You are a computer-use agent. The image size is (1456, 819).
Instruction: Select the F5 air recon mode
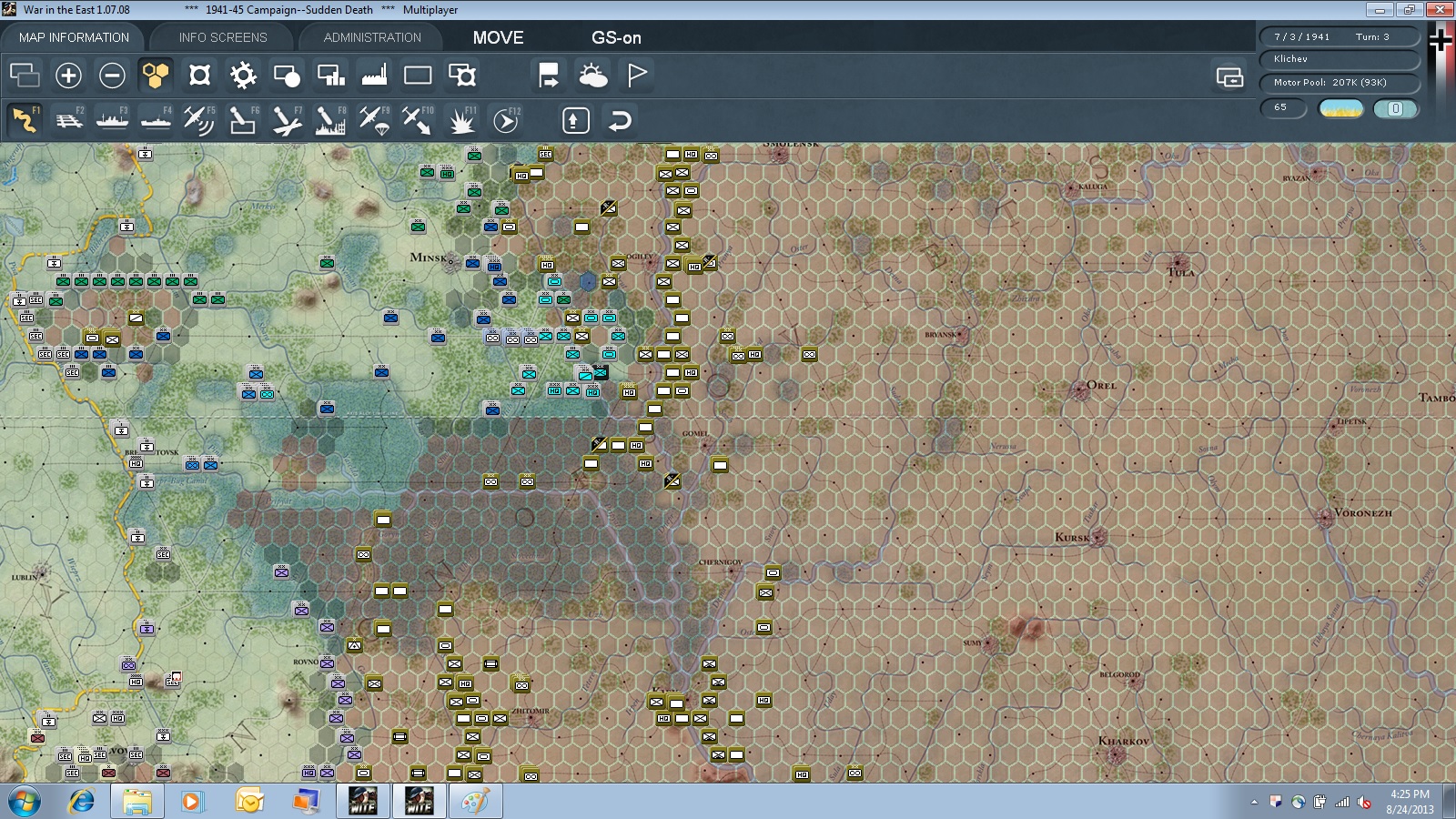199,120
